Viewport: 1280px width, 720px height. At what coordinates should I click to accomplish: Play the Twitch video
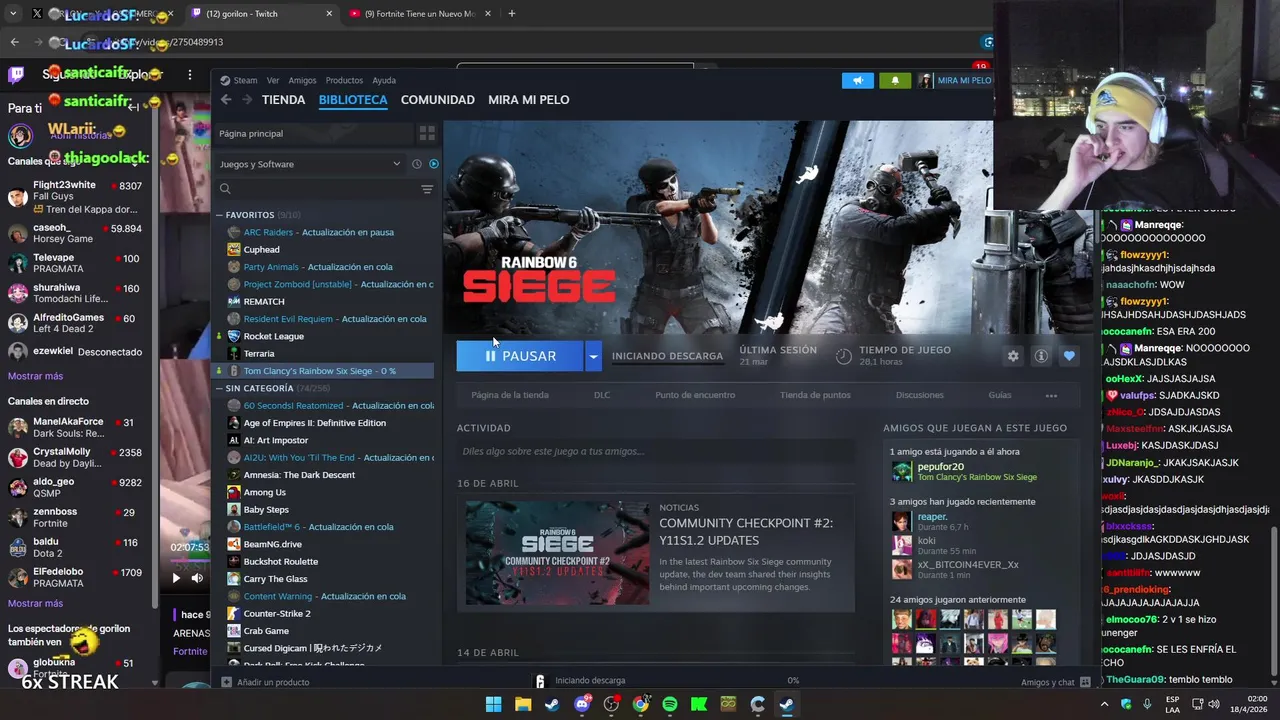pyautogui.click(x=176, y=577)
